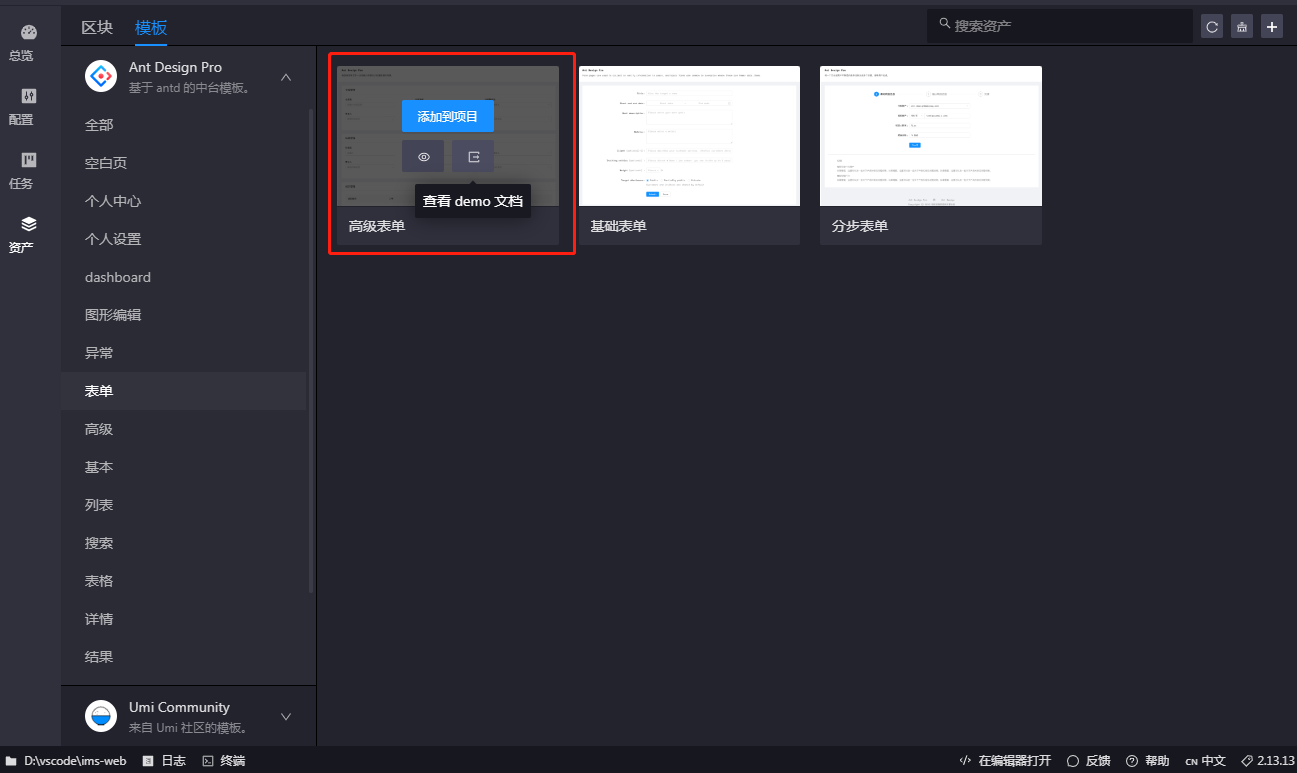Click the 反馈 text link
1297x773 pixels.
[1098, 761]
